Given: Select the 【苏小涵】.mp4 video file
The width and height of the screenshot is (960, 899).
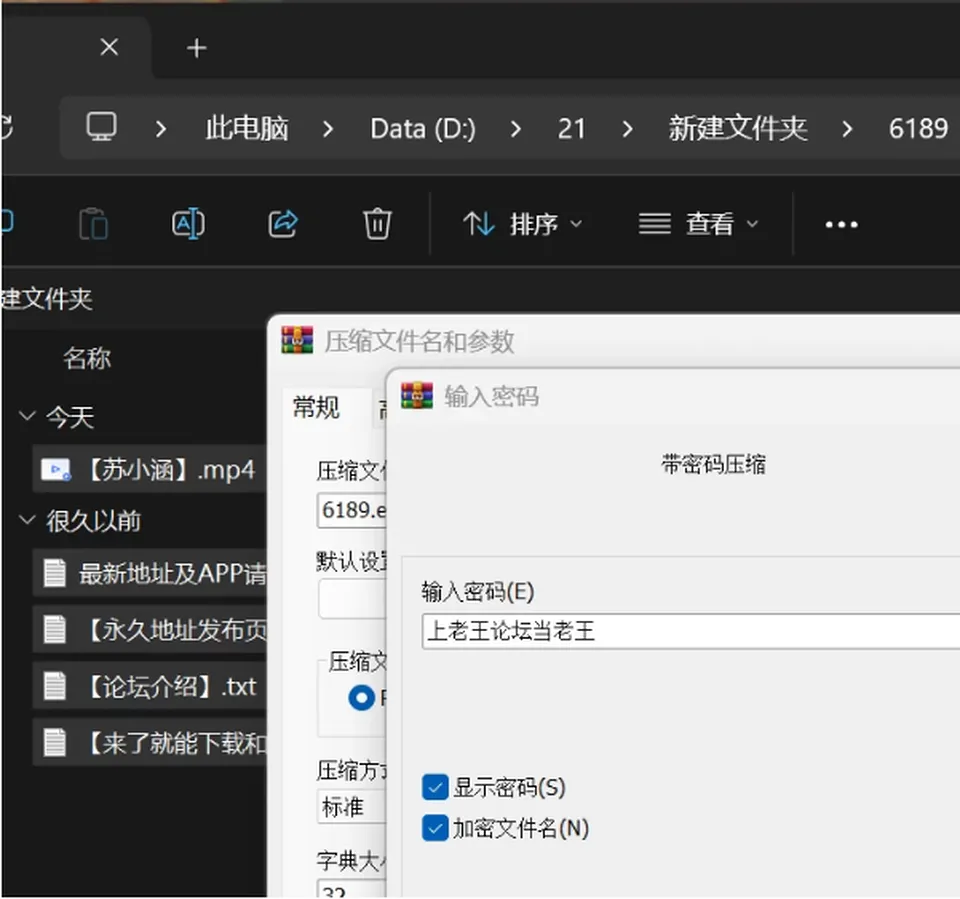Looking at the screenshot, I should point(149,470).
